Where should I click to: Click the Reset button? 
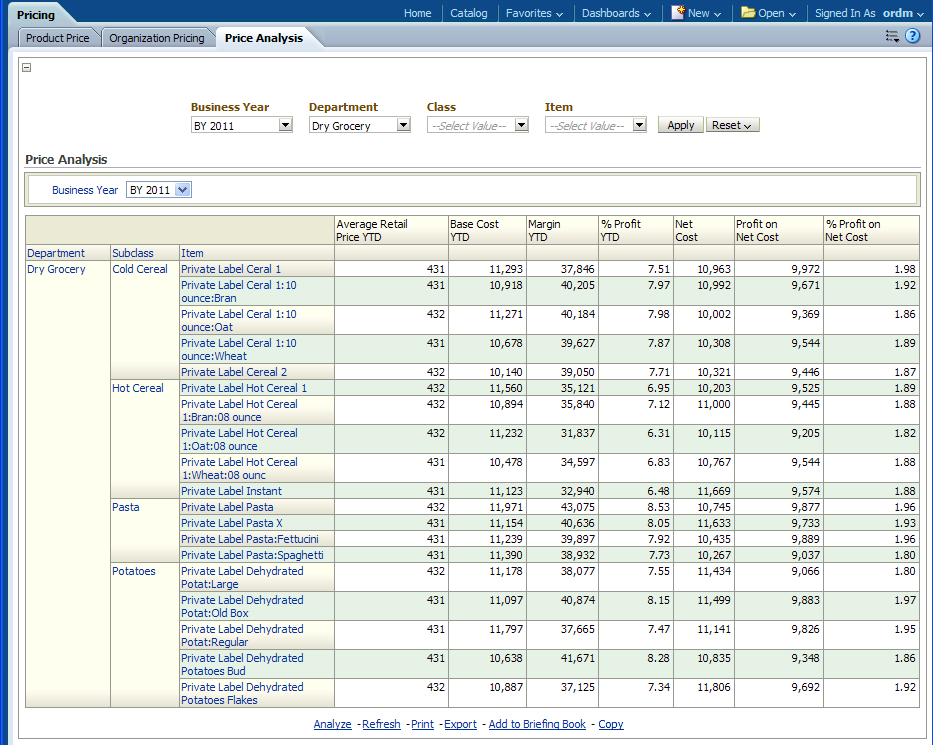pyautogui.click(x=732, y=125)
